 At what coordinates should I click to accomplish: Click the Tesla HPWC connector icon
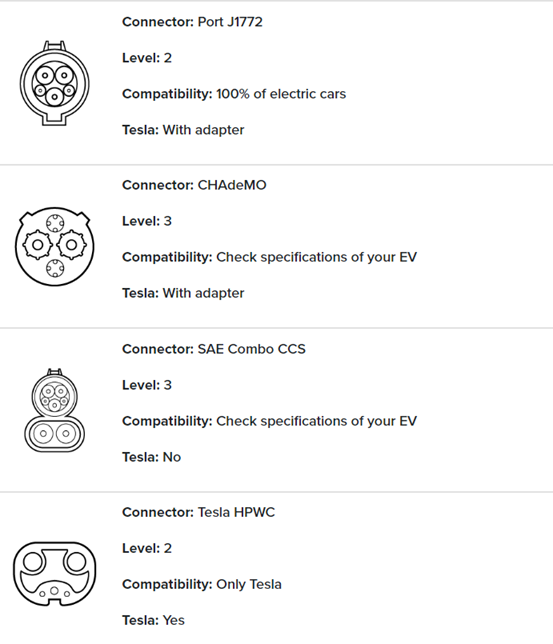tap(55, 574)
